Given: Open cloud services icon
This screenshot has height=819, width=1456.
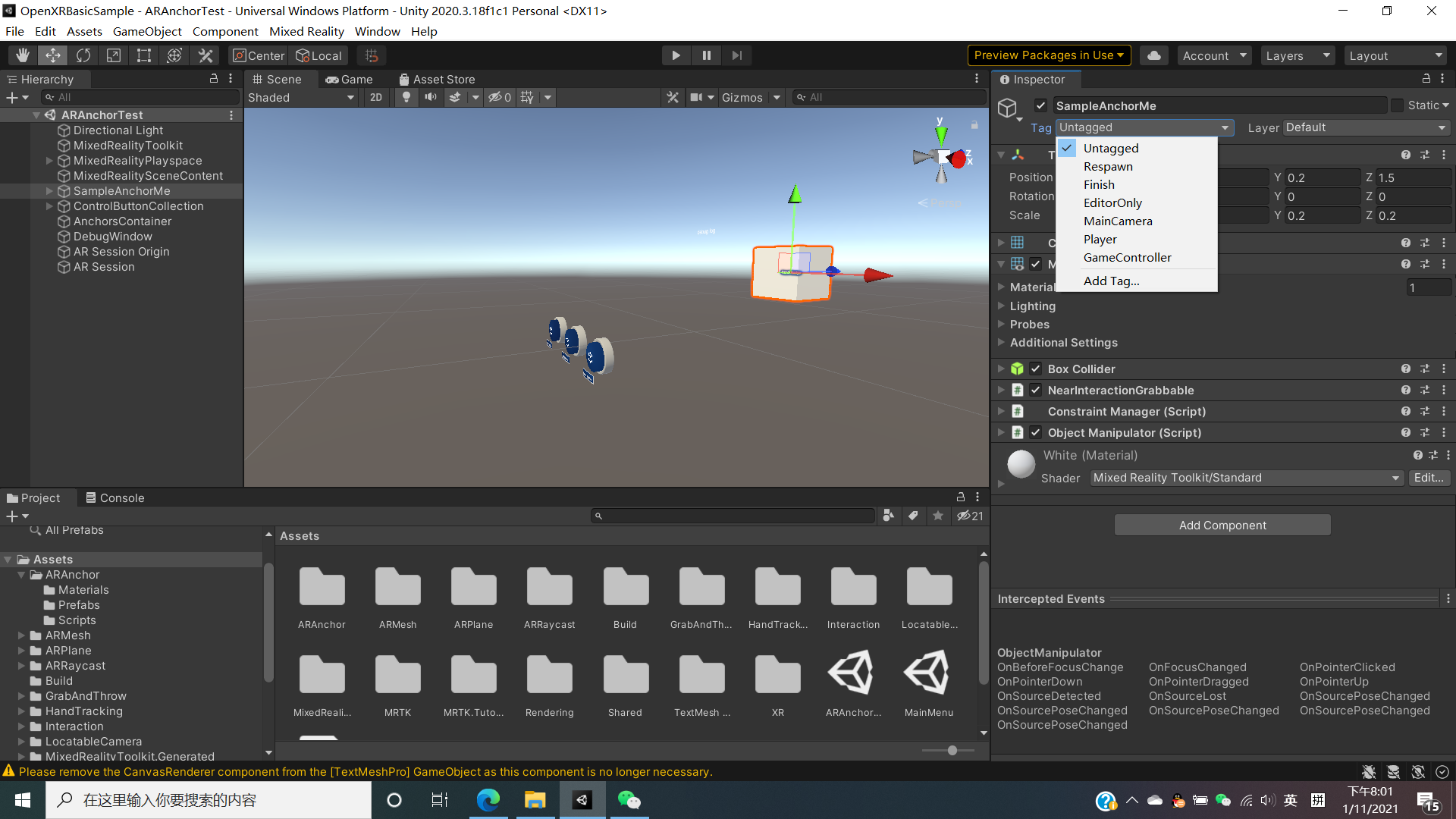Looking at the screenshot, I should 1153,55.
